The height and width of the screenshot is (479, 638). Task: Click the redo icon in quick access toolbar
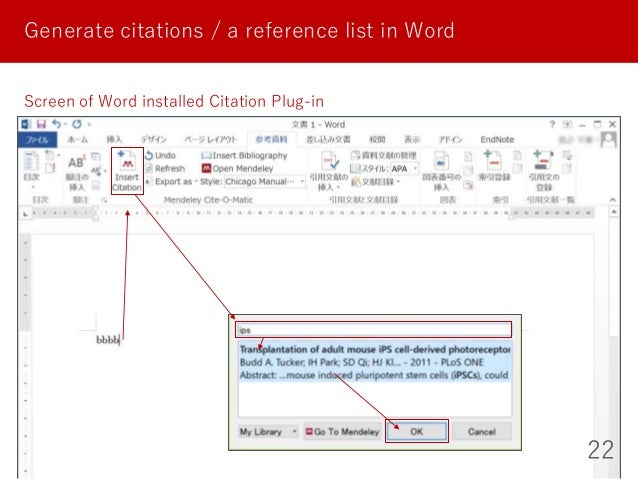click(x=77, y=124)
